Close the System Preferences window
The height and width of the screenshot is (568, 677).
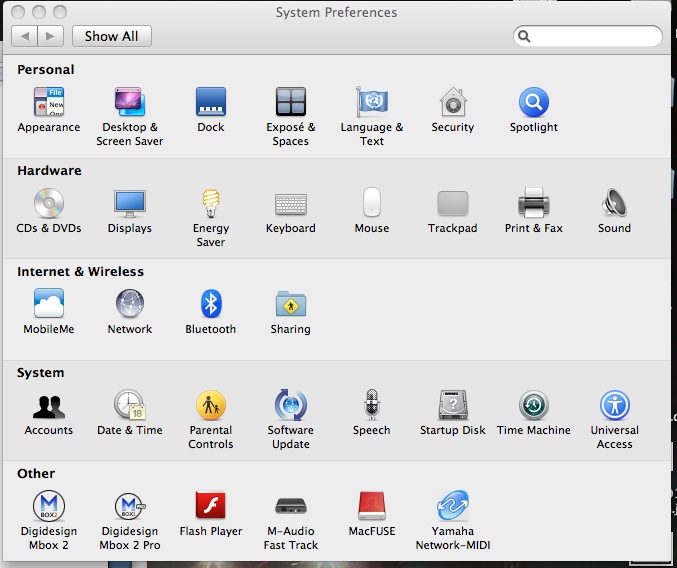[18, 12]
